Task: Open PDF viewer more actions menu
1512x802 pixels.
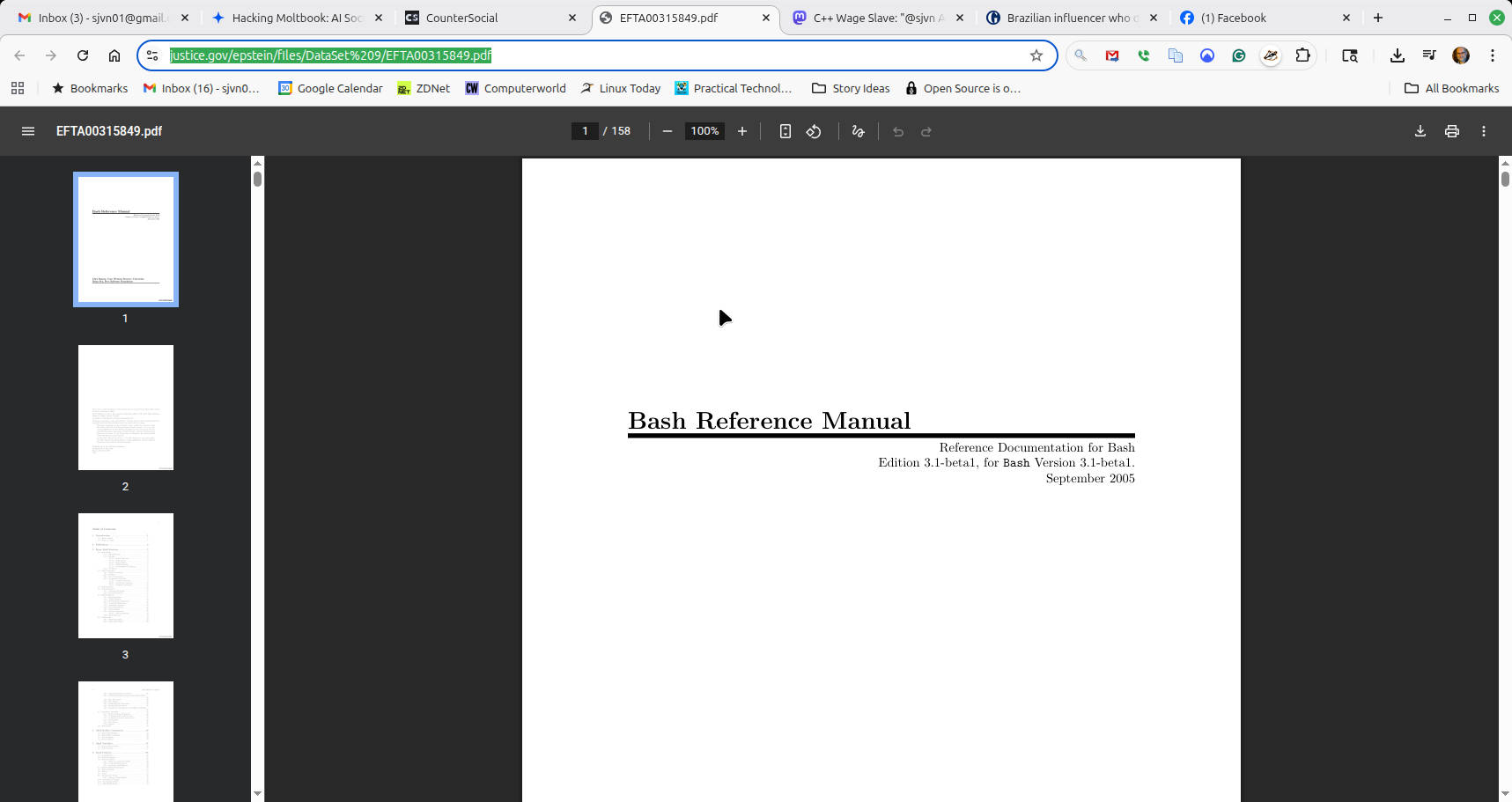Action: tap(1484, 131)
